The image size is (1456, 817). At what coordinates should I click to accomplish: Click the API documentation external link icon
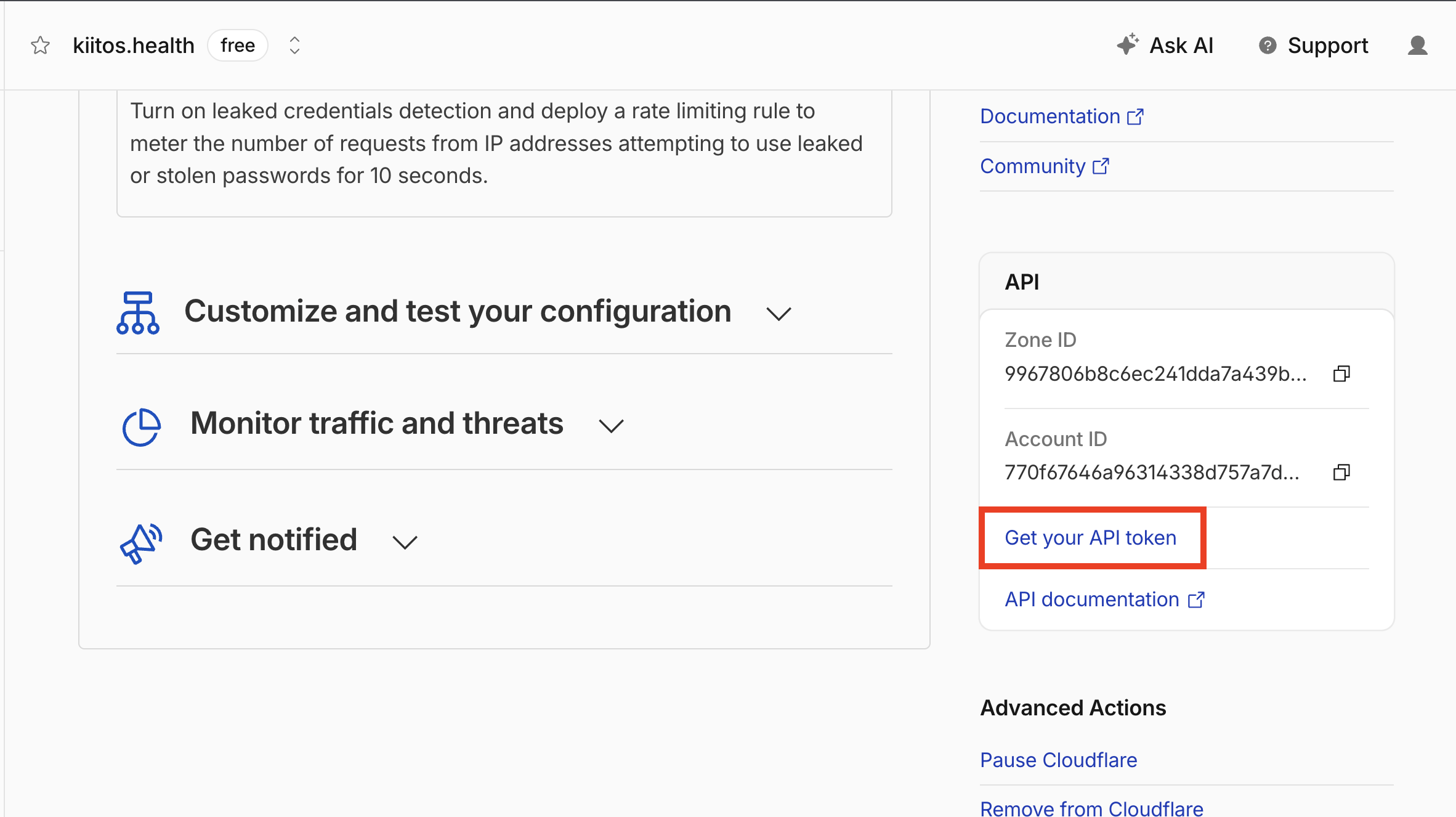pyautogui.click(x=1196, y=600)
